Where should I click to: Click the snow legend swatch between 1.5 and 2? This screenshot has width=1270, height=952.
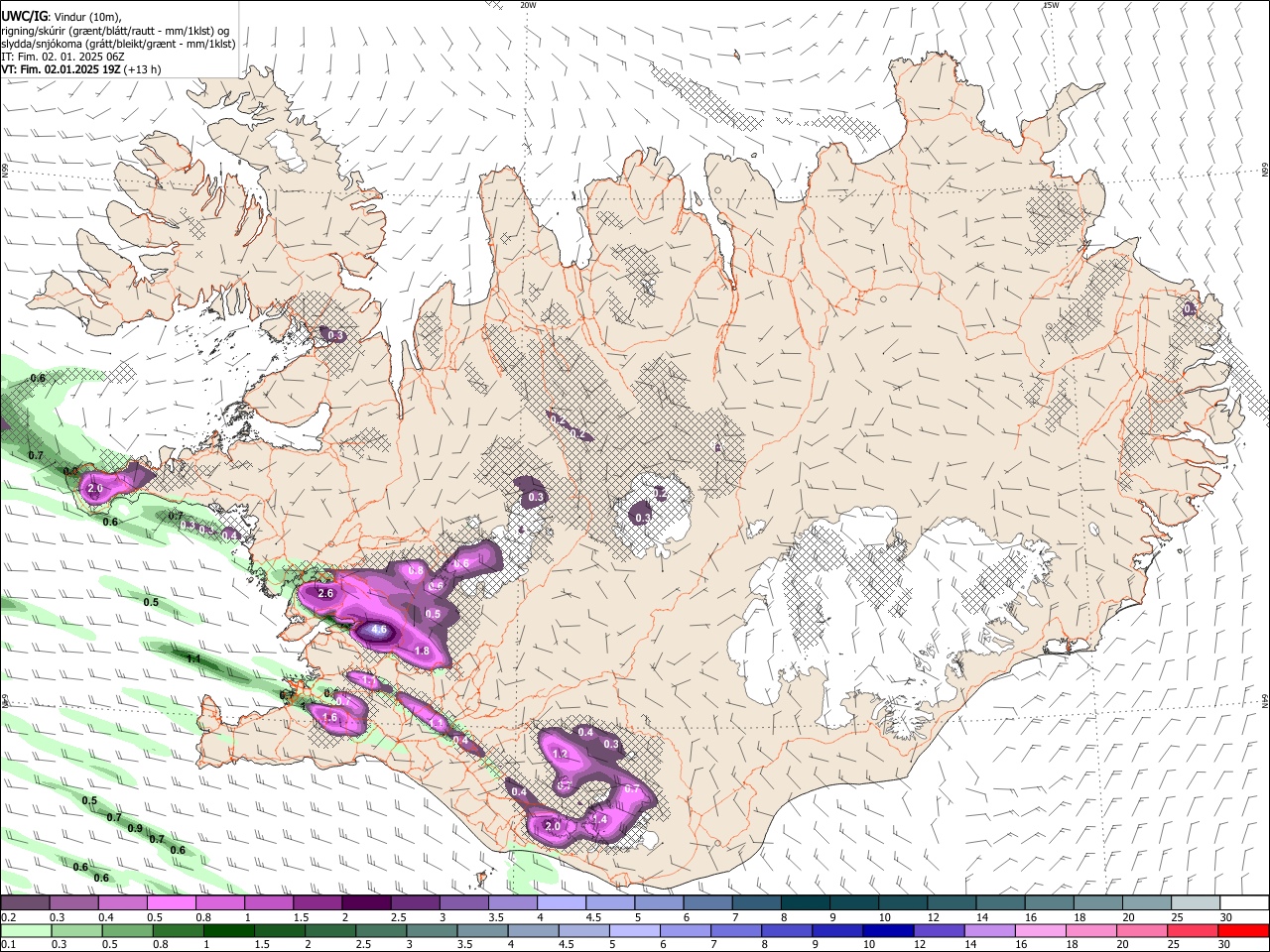click(x=317, y=903)
